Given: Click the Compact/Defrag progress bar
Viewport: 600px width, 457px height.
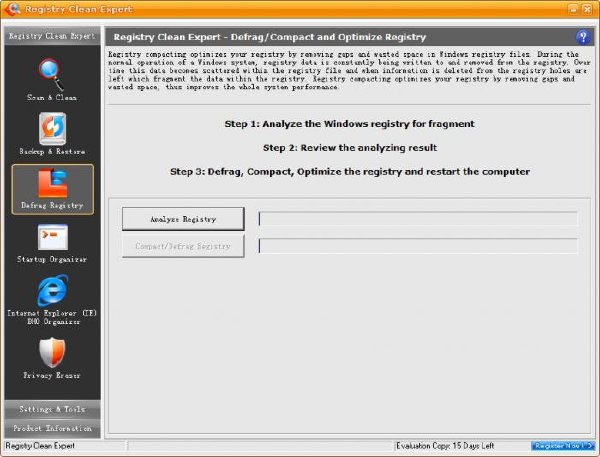Looking at the screenshot, I should [418, 246].
